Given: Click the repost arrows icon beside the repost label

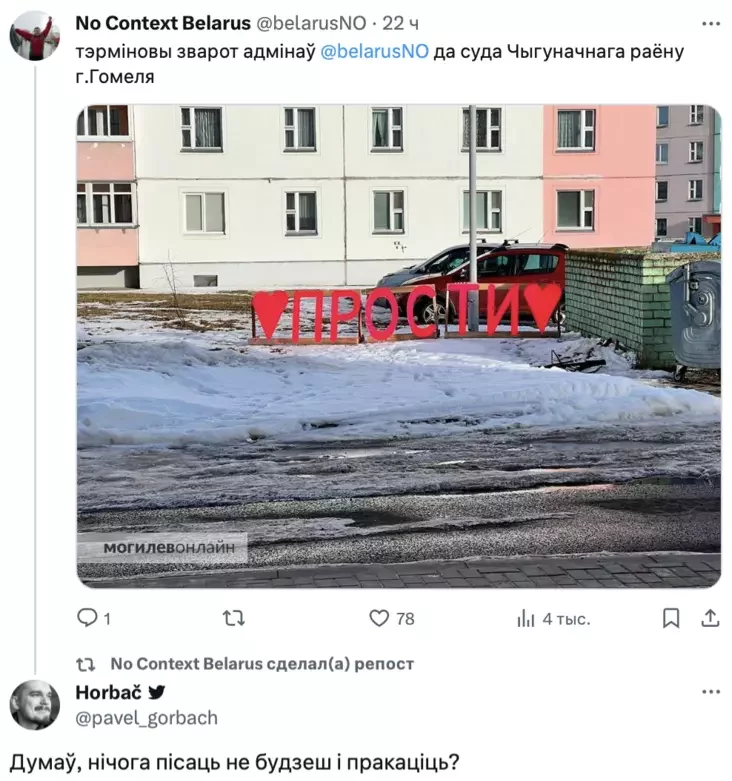Looking at the screenshot, I should [85, 664].
